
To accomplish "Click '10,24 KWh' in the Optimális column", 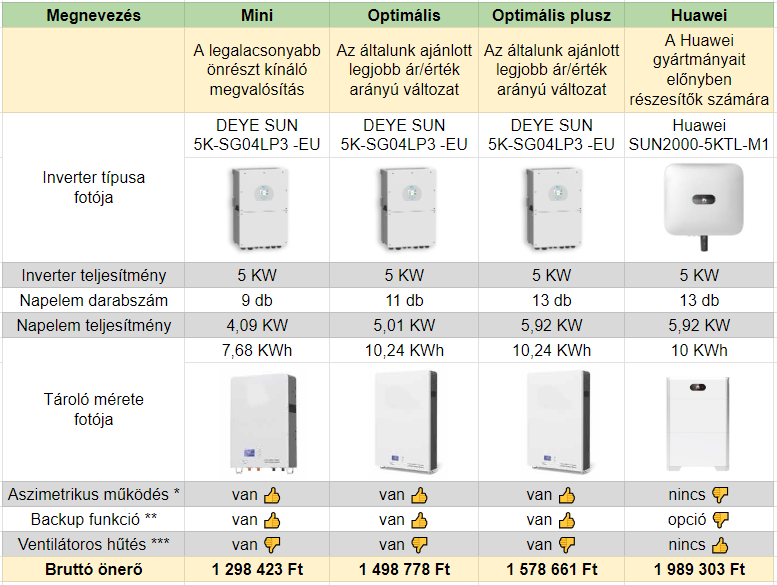I will tap(404, 351).
